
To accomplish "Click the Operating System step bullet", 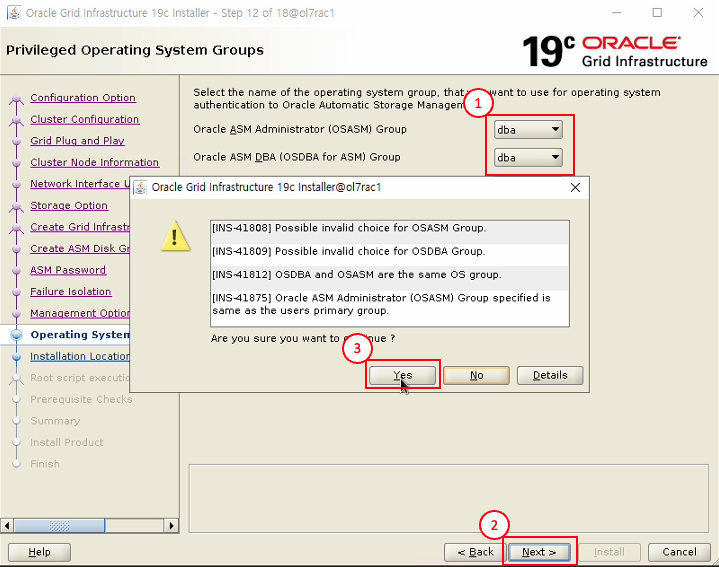I will click(x=17, y=335).
